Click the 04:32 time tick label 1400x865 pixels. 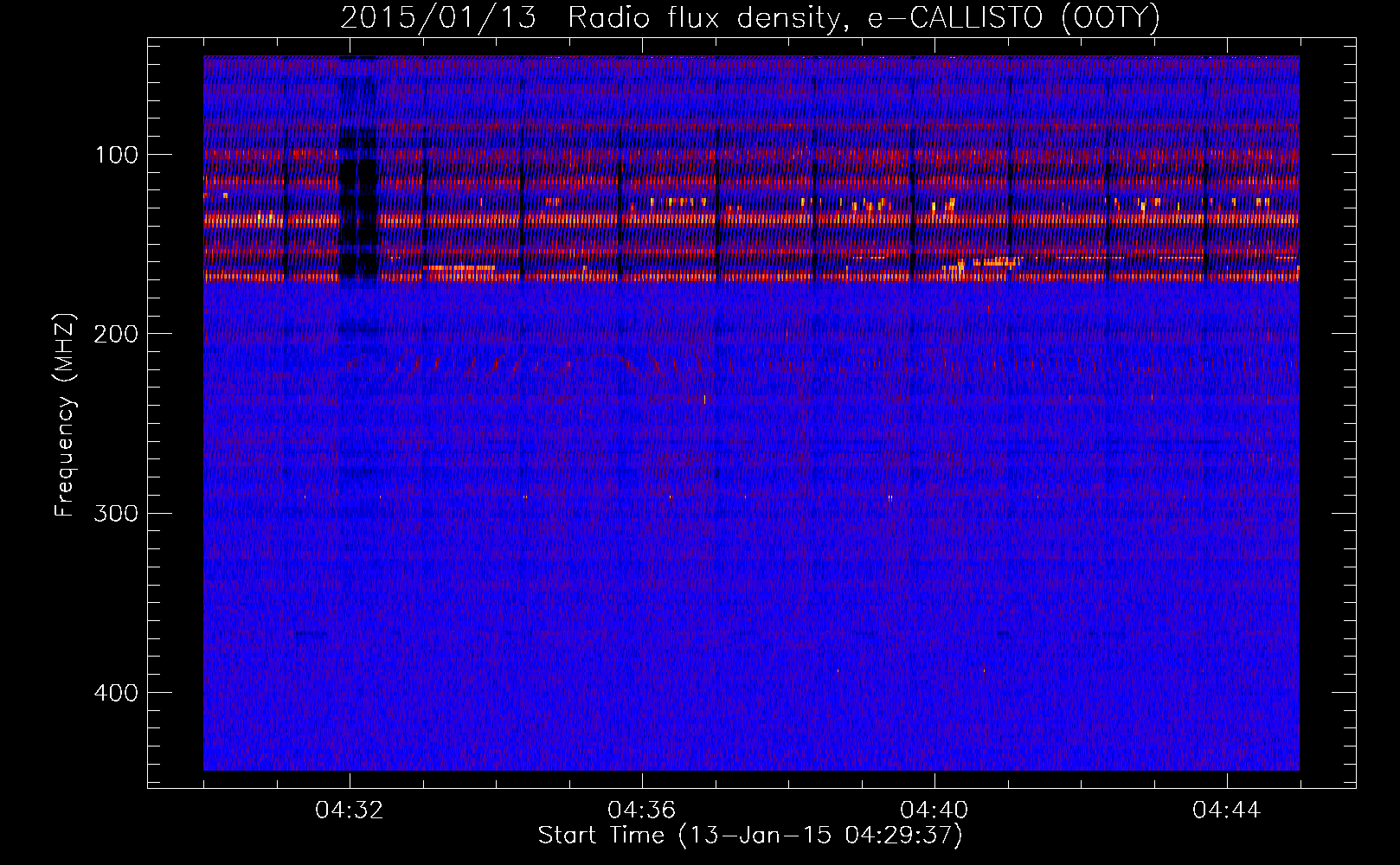pos(350,811)
